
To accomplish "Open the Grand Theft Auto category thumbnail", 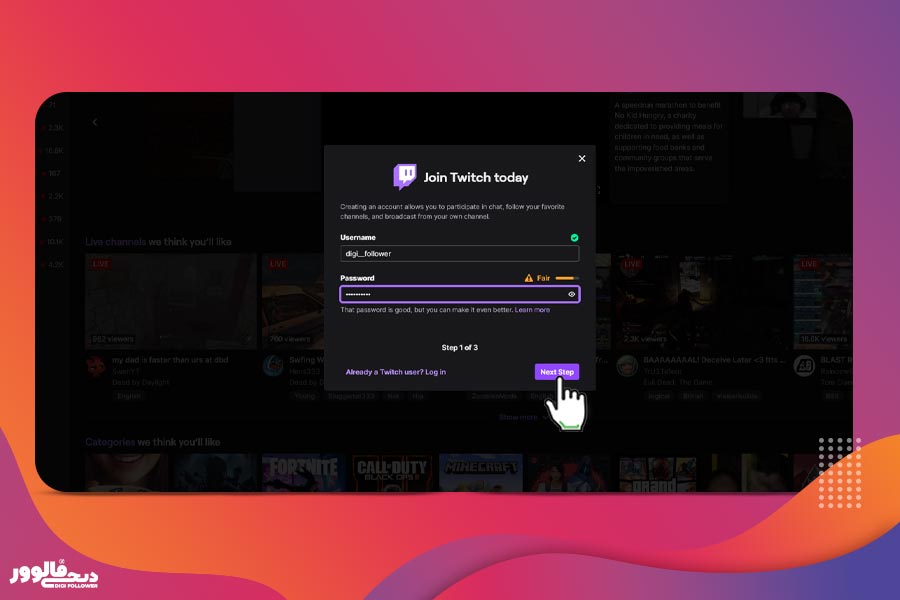I will pyautogui.click(x=658, y=473).
